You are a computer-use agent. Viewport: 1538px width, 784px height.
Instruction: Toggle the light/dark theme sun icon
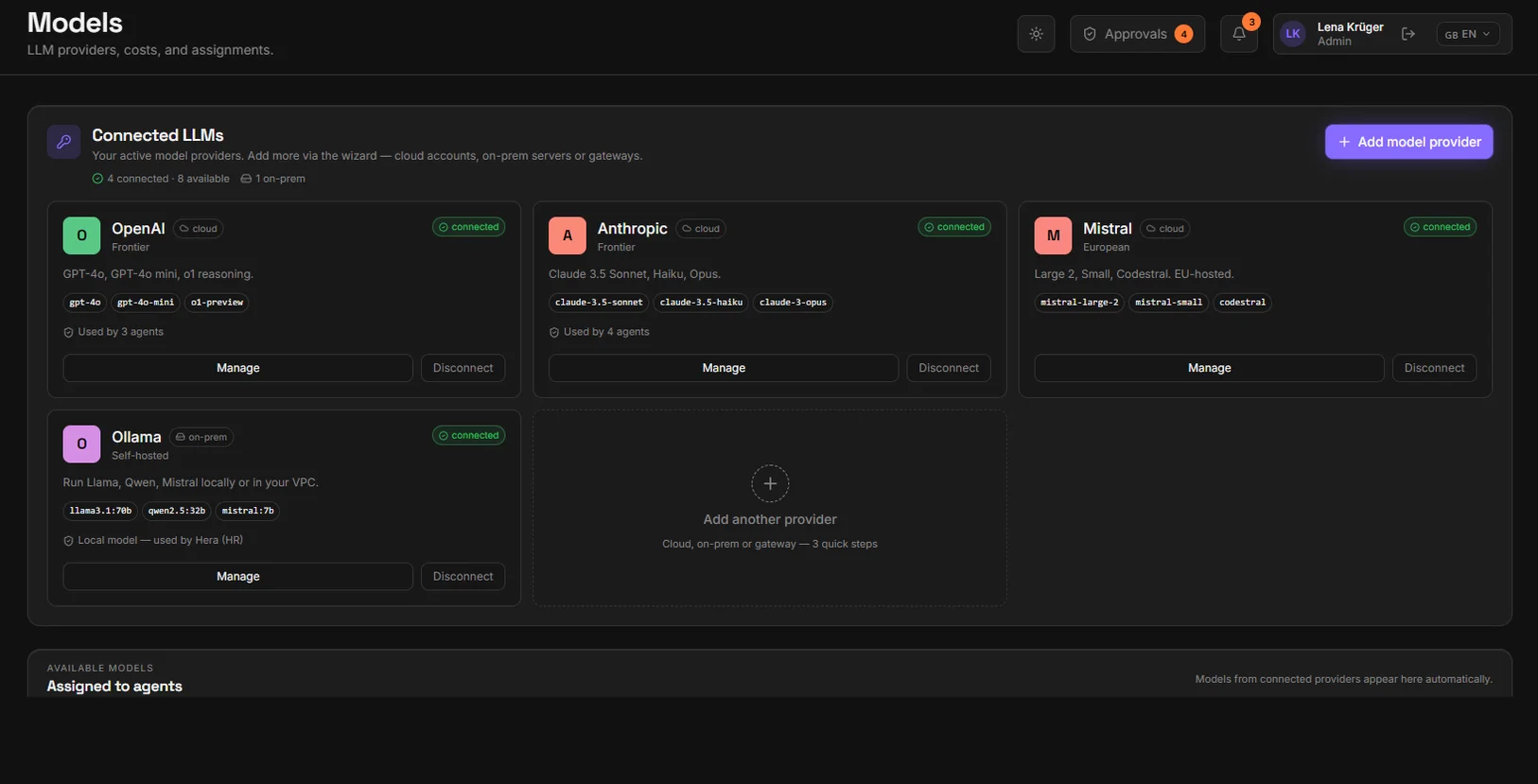point(1036,34)
